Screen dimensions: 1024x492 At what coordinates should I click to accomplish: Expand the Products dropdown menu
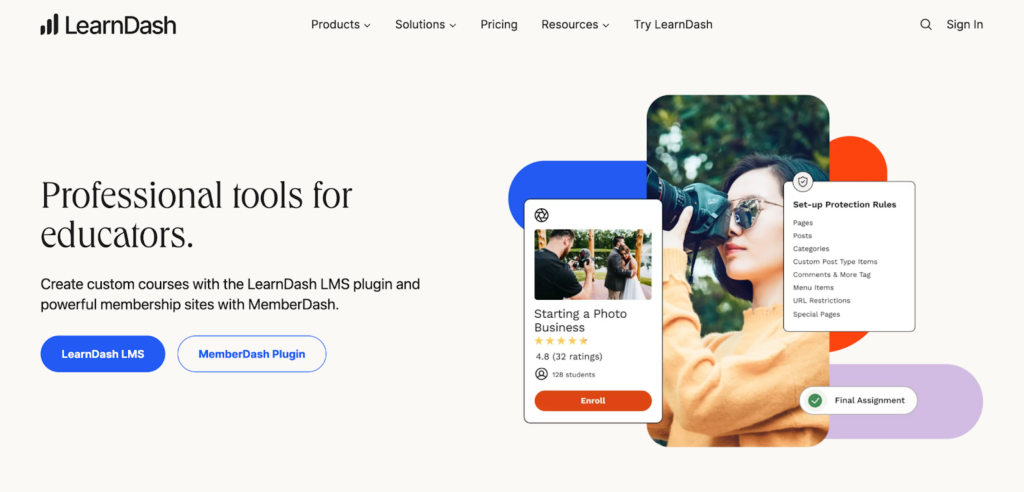(x=340, y=25)
